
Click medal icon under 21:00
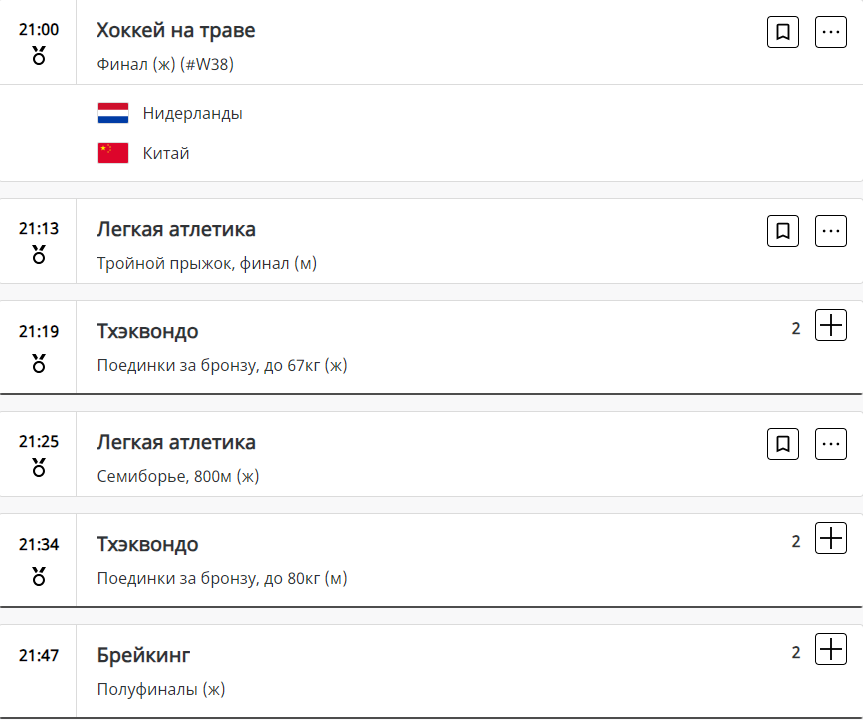tap(39, 55)
